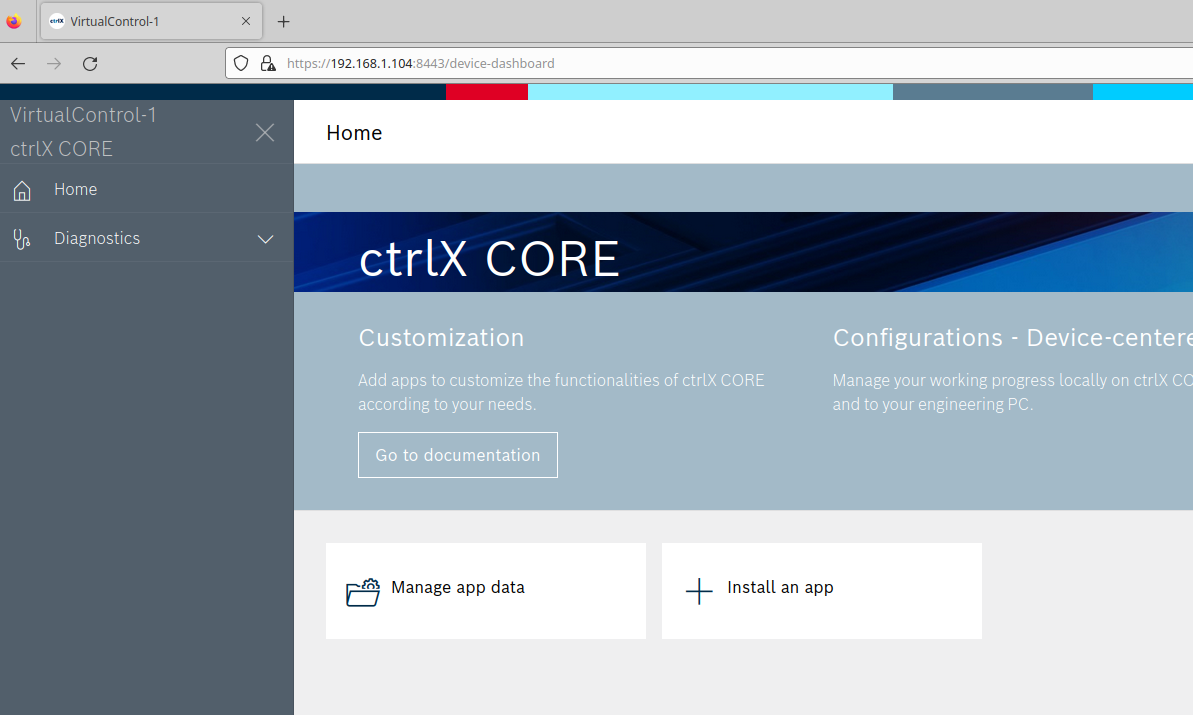
Task: Click the Manage app data folder icon
Action: pyautogui.click(x=363, y=592)
